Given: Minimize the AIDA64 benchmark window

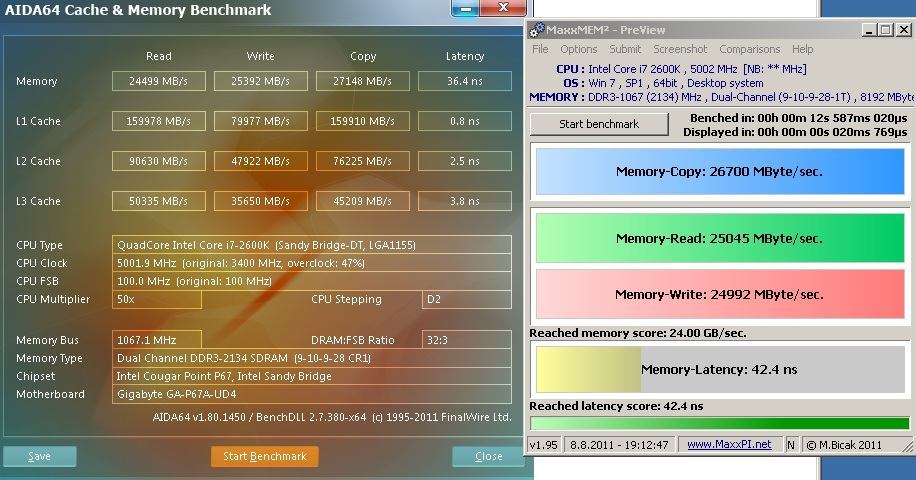Looking at the screenshot, I should 466,8.
